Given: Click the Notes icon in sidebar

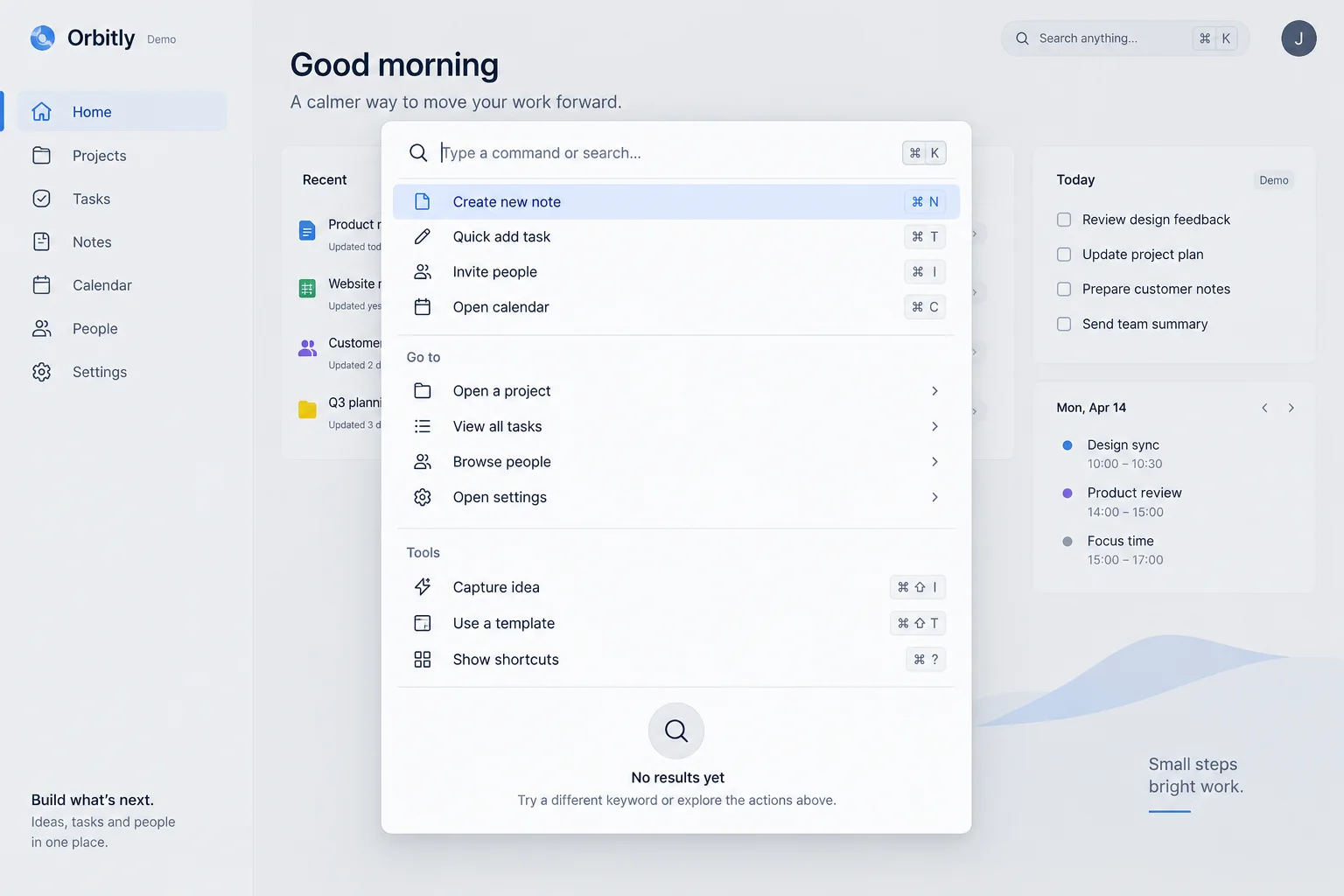Looking at the screenshot, I should coord(41,241).
